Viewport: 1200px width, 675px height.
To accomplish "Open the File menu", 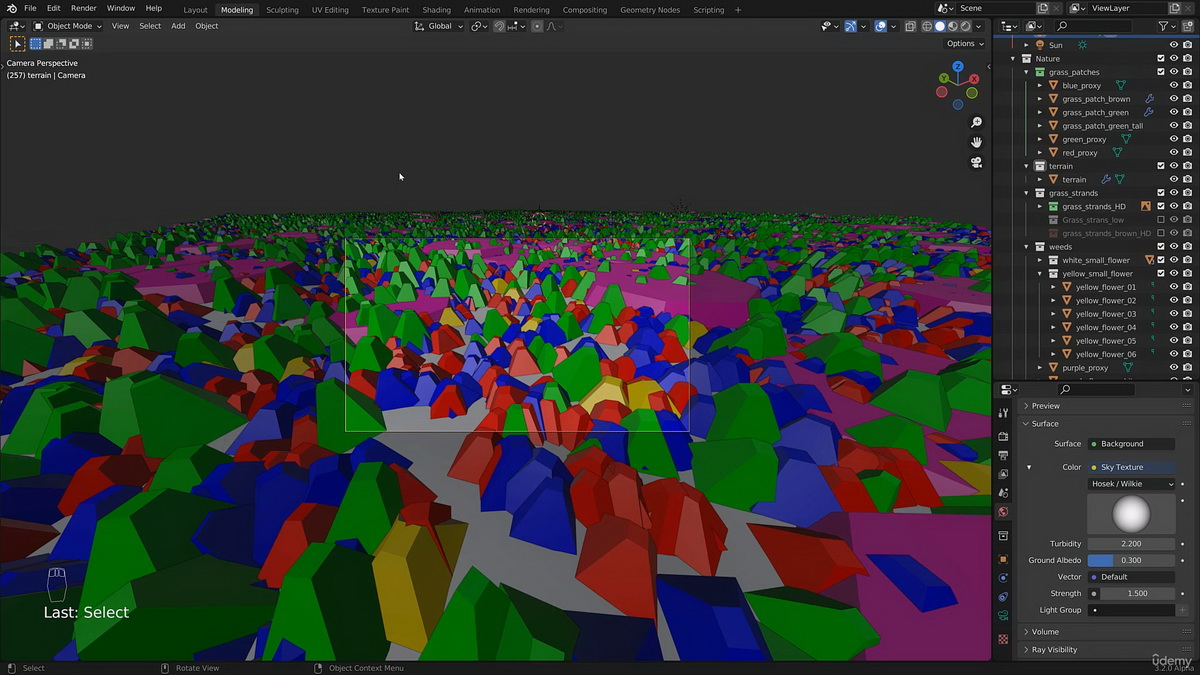I will pyautogui.click(x=30, y=8).
